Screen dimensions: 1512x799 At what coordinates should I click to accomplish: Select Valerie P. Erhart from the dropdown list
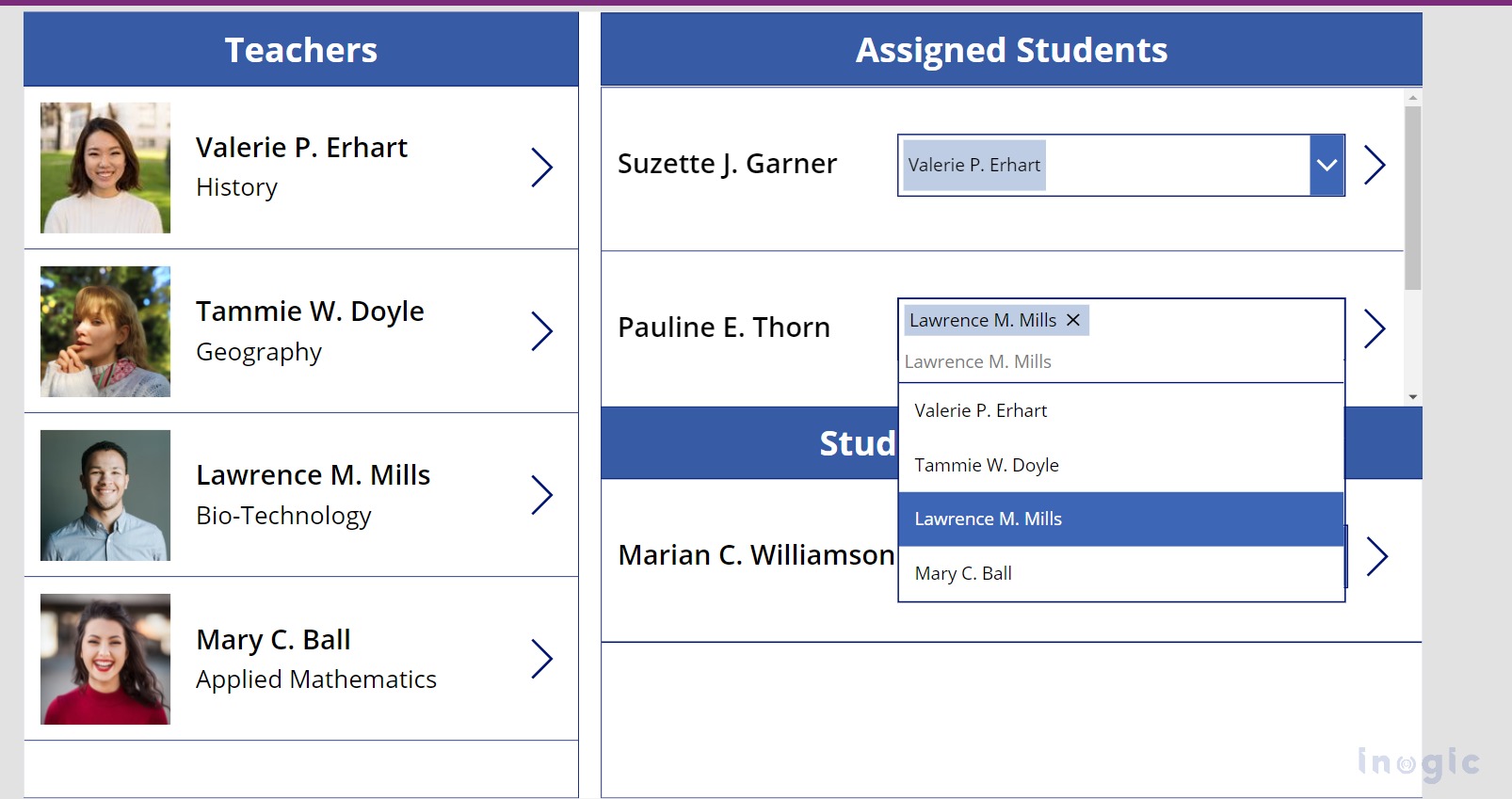click(980, 409)
